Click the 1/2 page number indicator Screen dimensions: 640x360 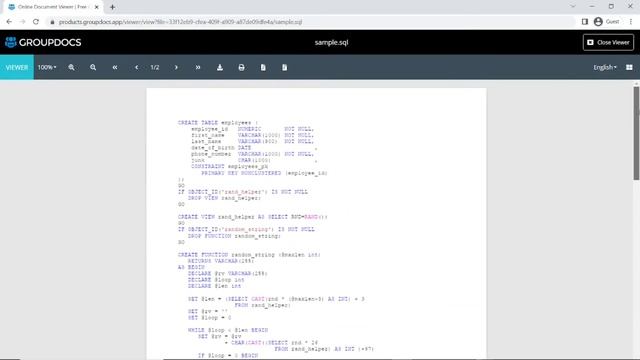pyautogui.click(x=155, y=67)
